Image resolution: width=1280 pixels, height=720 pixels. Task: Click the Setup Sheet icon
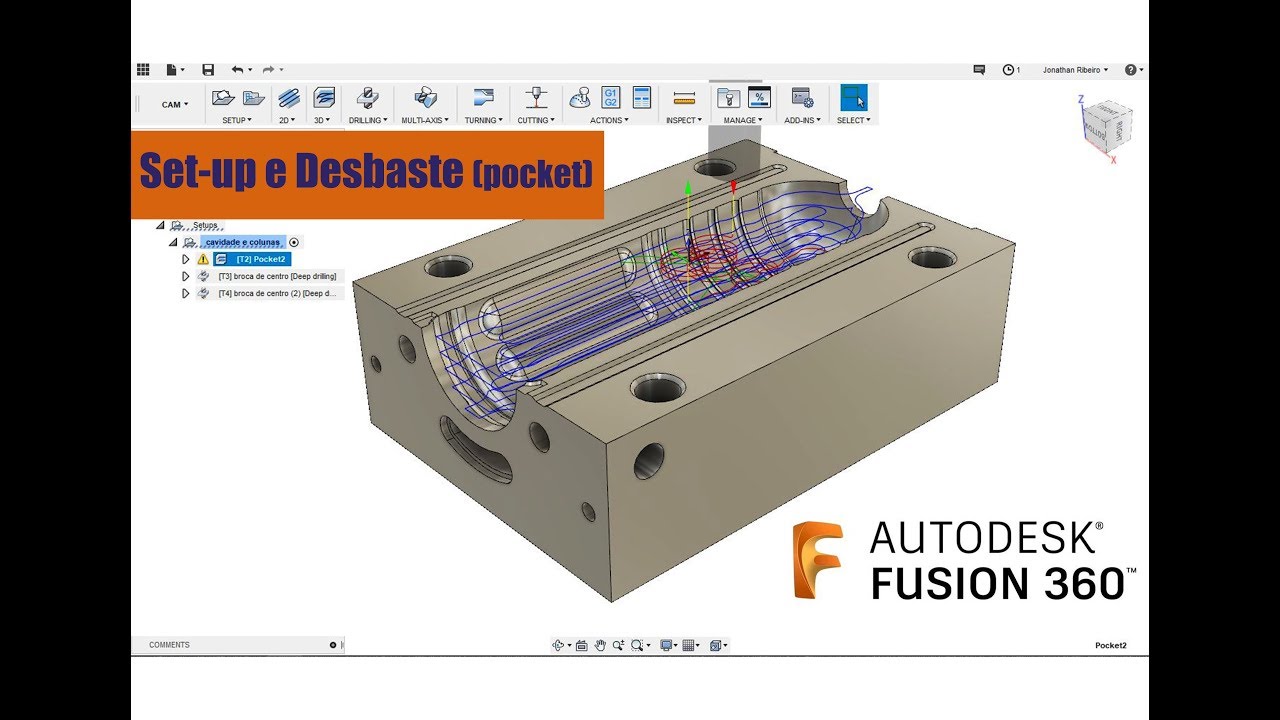click(x=642, y=97)
